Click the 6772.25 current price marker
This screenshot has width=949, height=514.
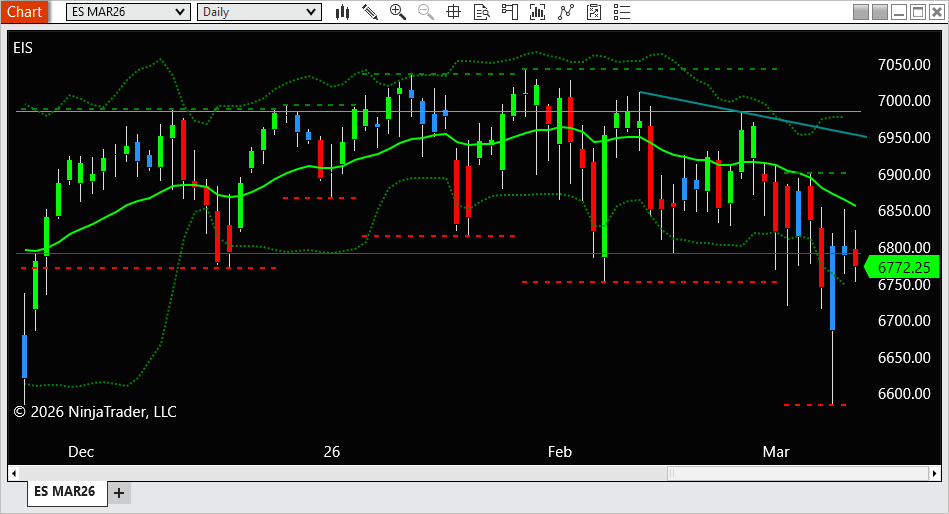tap(902, 267)
